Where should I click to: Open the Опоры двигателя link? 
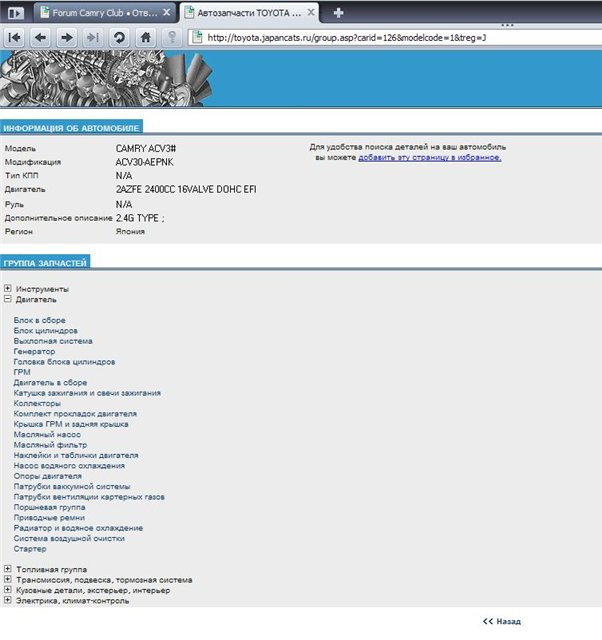point(47,476)
